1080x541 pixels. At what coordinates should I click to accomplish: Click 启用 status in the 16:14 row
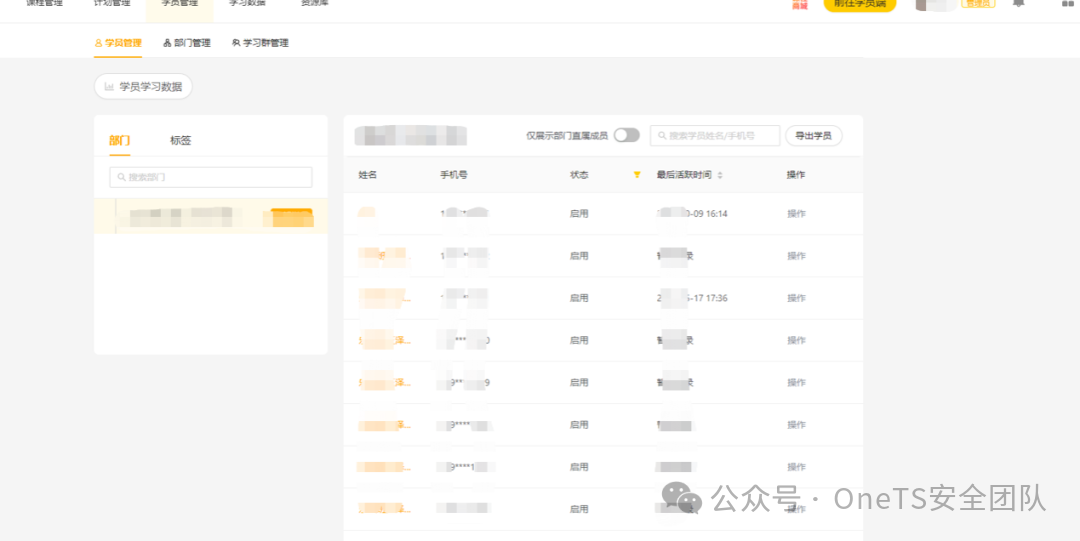579,214
